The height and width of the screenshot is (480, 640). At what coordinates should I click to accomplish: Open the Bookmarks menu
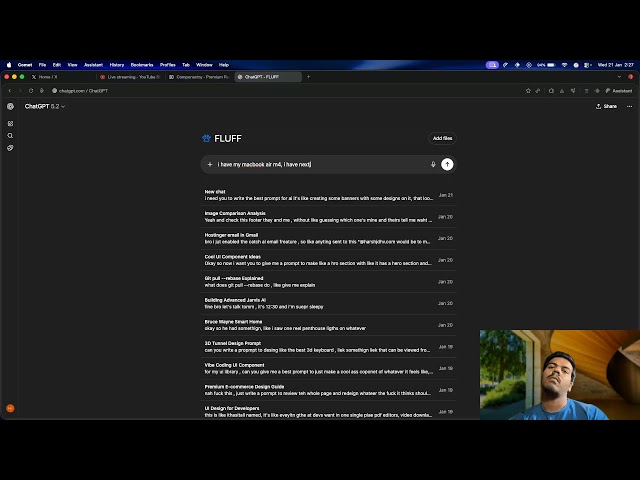(x=142, y=65)
